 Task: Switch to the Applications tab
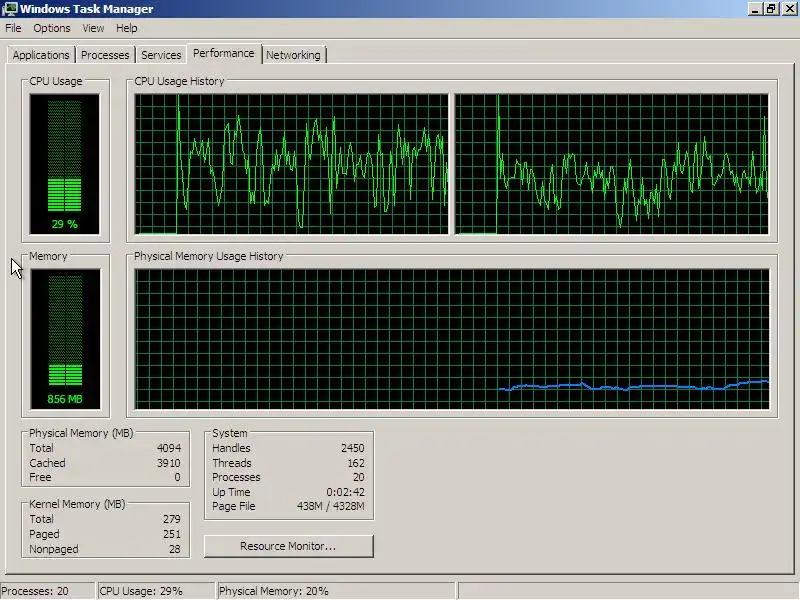tap(41, 55)
